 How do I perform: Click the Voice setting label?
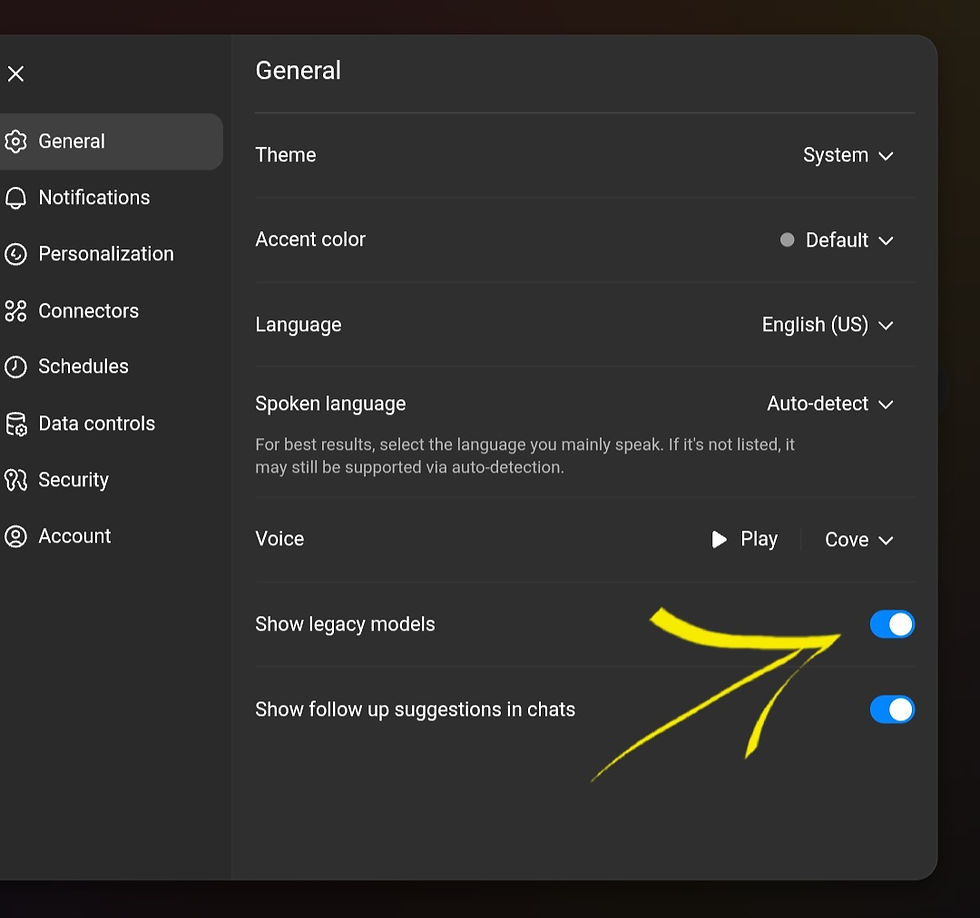coord(279,539)
